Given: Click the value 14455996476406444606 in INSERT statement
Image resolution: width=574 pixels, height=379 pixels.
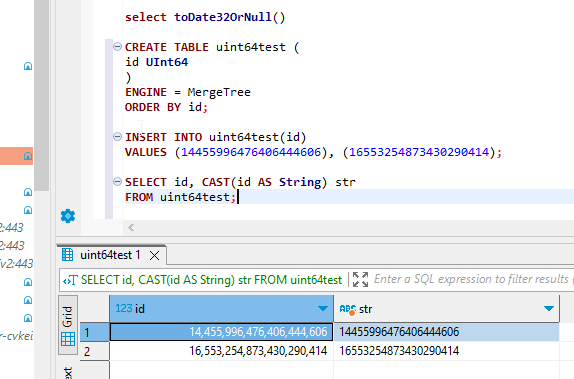Looking at the screenshot, I should tap(251, 152).
